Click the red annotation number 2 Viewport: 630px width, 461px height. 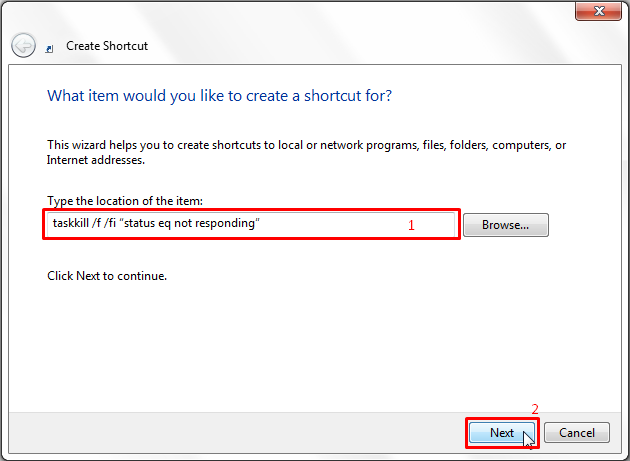click(x=534, y=409)
